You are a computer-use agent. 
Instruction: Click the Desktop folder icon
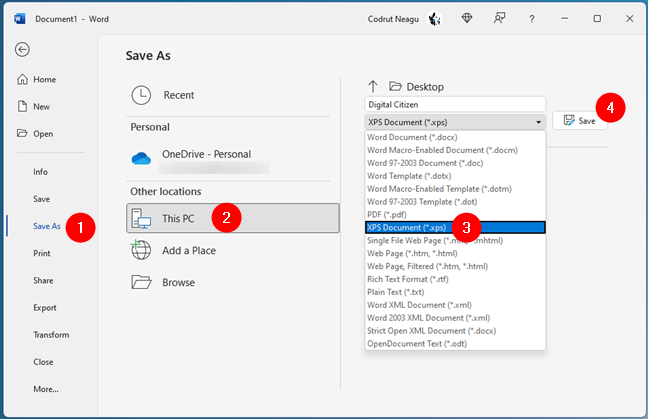(395, 86)
